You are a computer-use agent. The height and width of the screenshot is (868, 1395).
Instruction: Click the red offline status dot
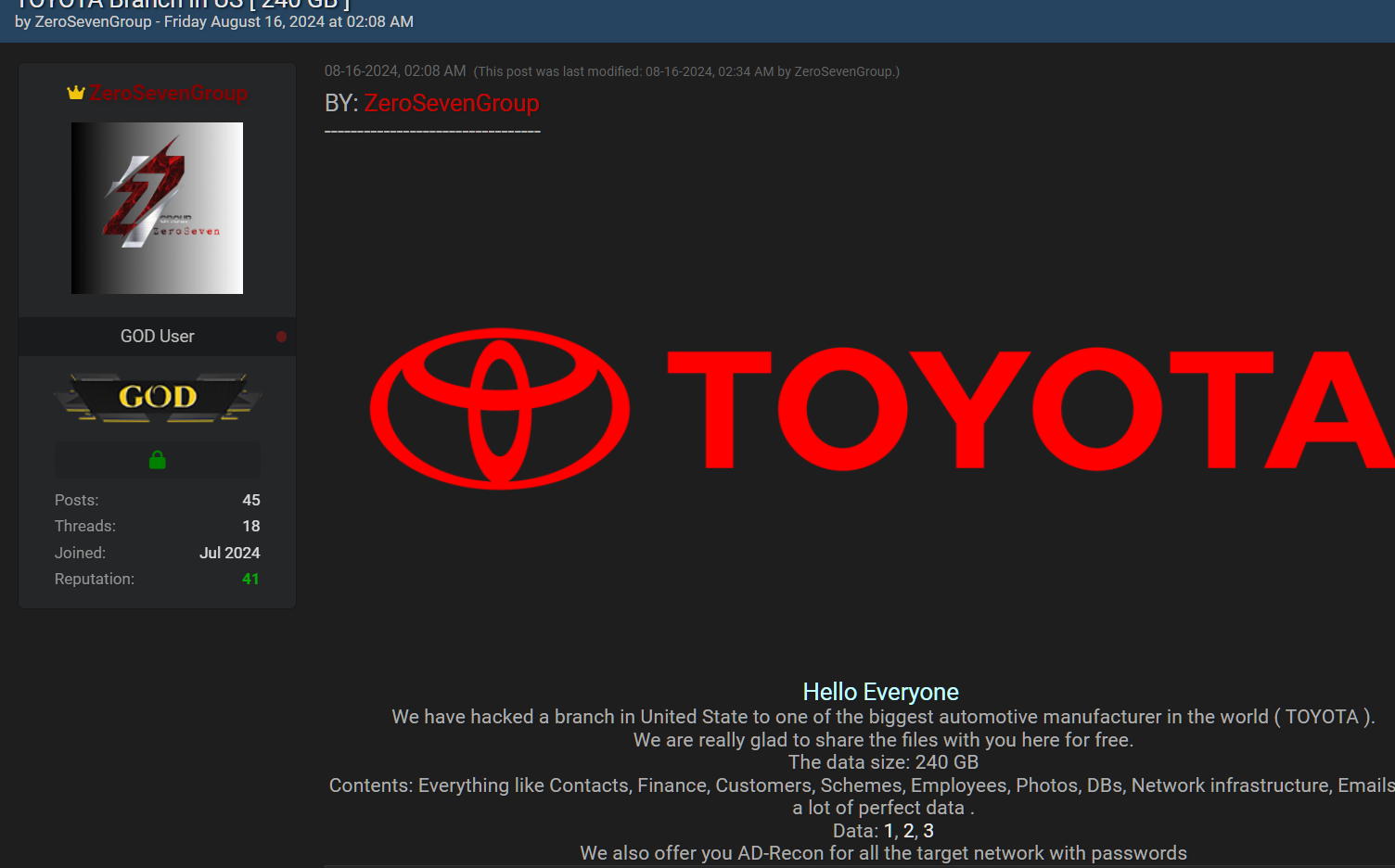[x=281, y=337]
